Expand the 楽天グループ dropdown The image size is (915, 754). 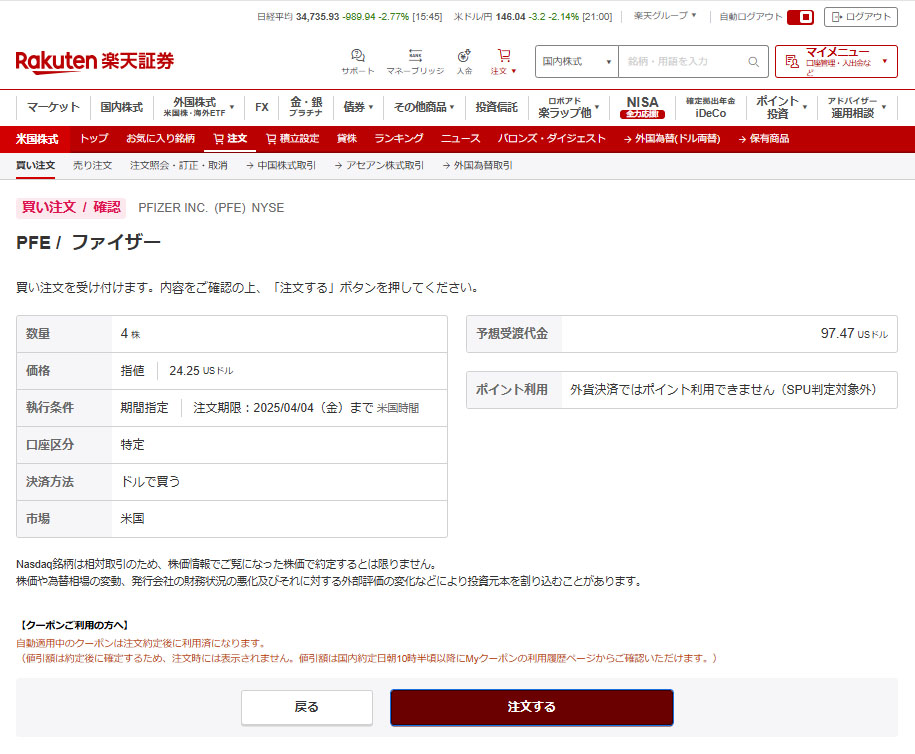(665, 16)
